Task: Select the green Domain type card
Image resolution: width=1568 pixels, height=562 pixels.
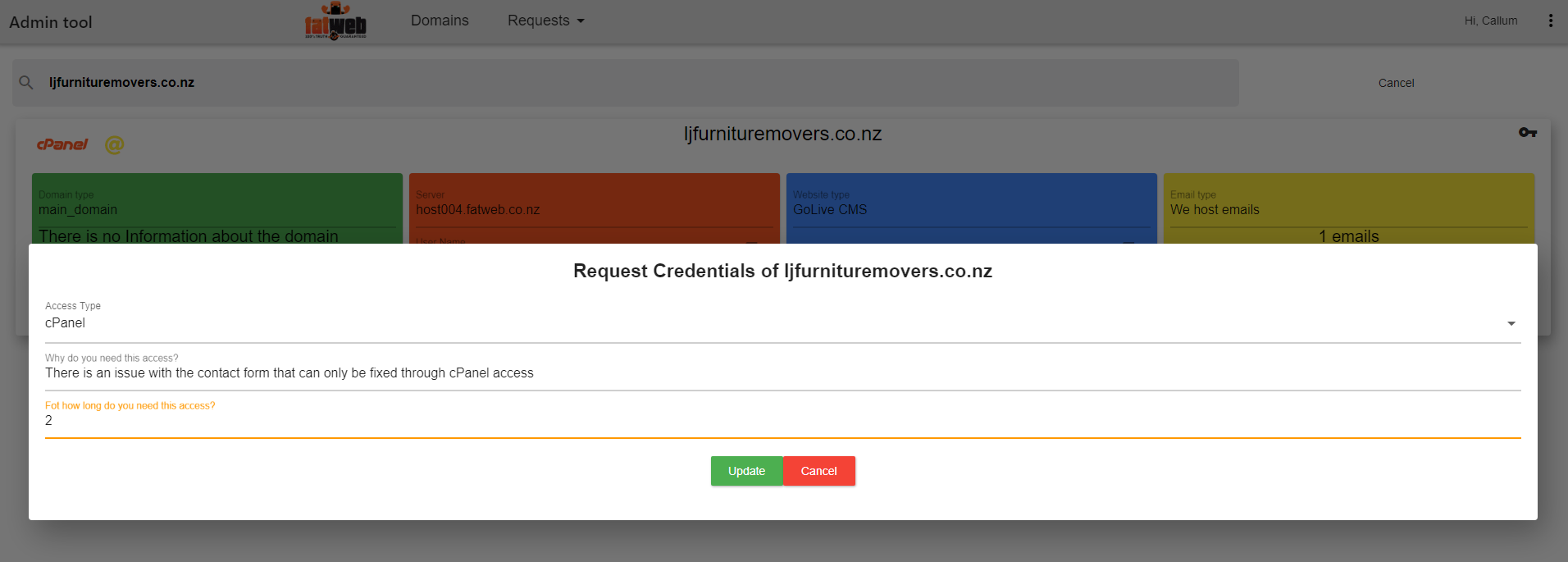Action: 217,208
